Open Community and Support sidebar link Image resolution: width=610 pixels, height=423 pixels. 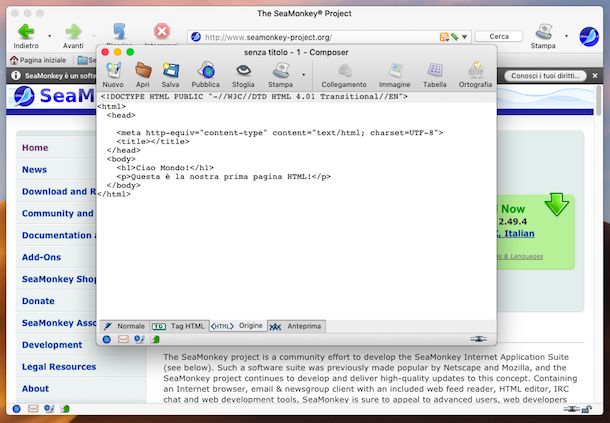pos(58,213)
